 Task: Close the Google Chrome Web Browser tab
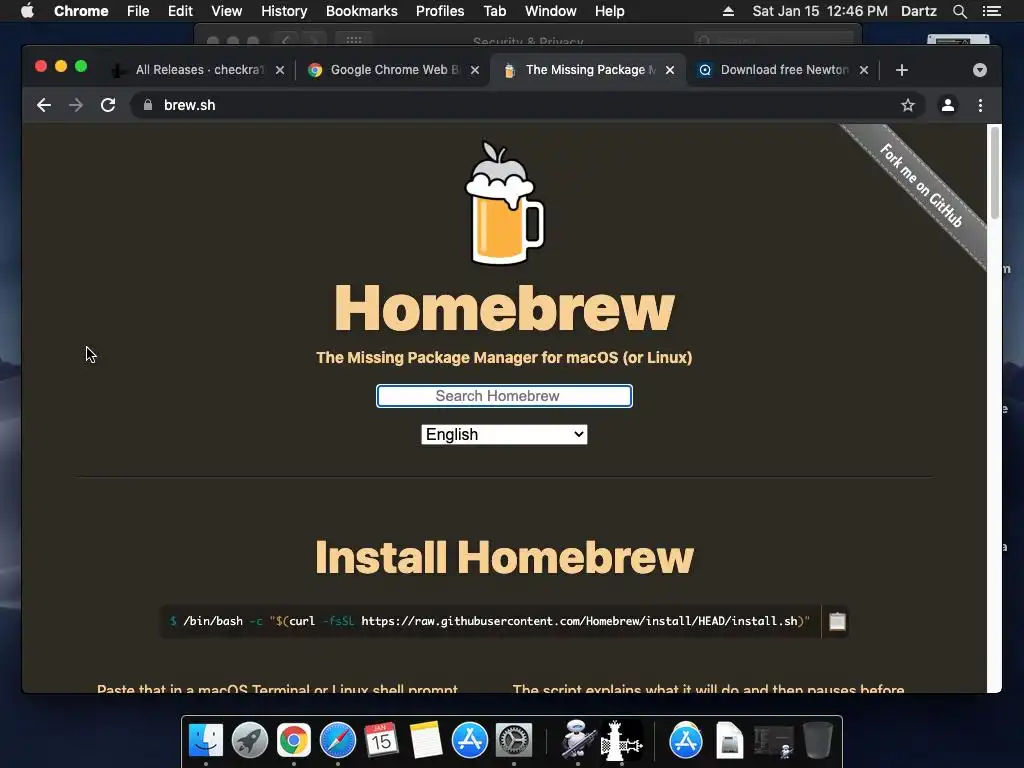pos(475,70)
